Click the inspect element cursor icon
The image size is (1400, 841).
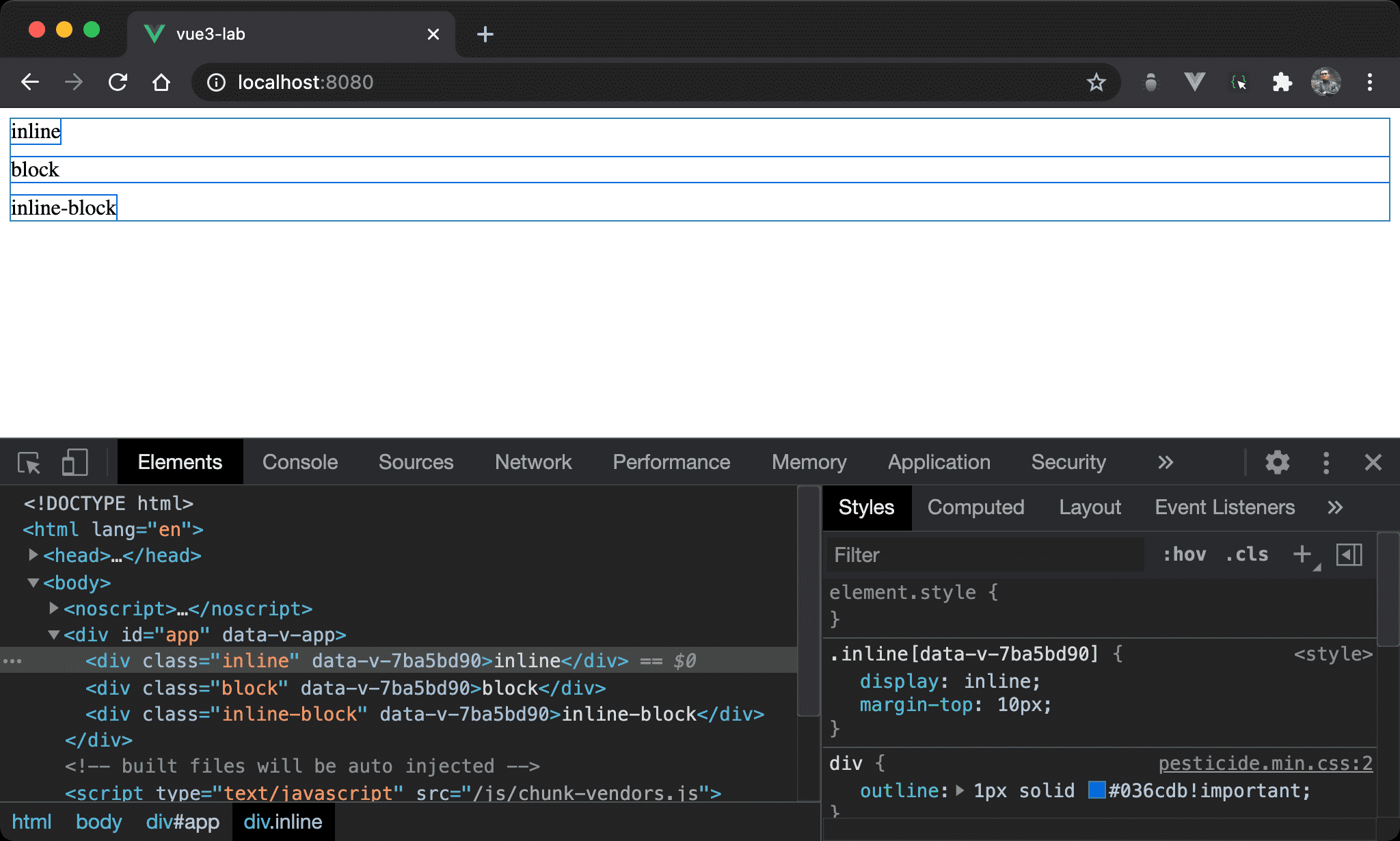click(30, 462)
